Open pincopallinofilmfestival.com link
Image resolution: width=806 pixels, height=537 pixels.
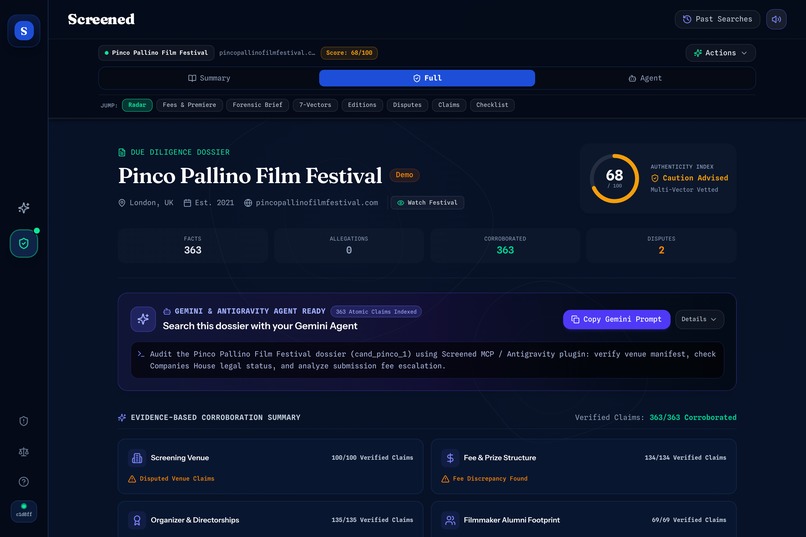pyautogui.click(x=317, y=203)
